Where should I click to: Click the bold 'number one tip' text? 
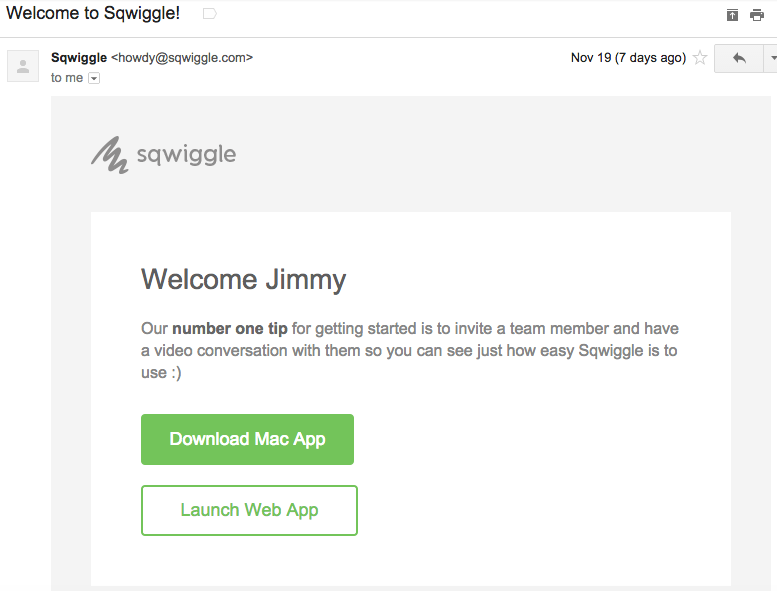click(230, 328)
